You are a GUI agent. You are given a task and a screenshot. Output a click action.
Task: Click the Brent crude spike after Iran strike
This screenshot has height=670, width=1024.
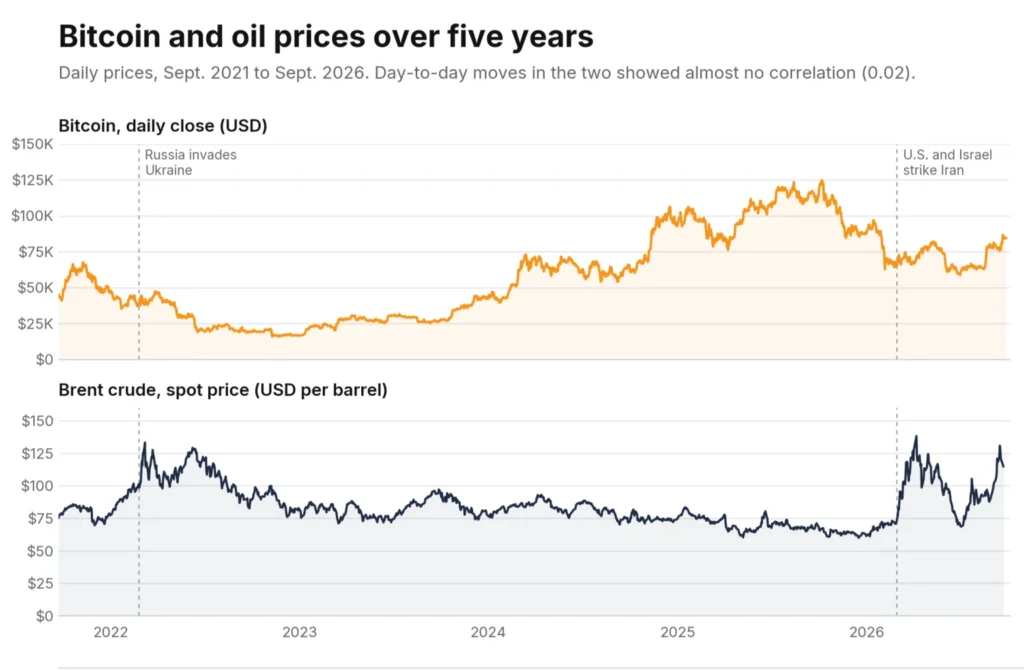pos(916,438)
